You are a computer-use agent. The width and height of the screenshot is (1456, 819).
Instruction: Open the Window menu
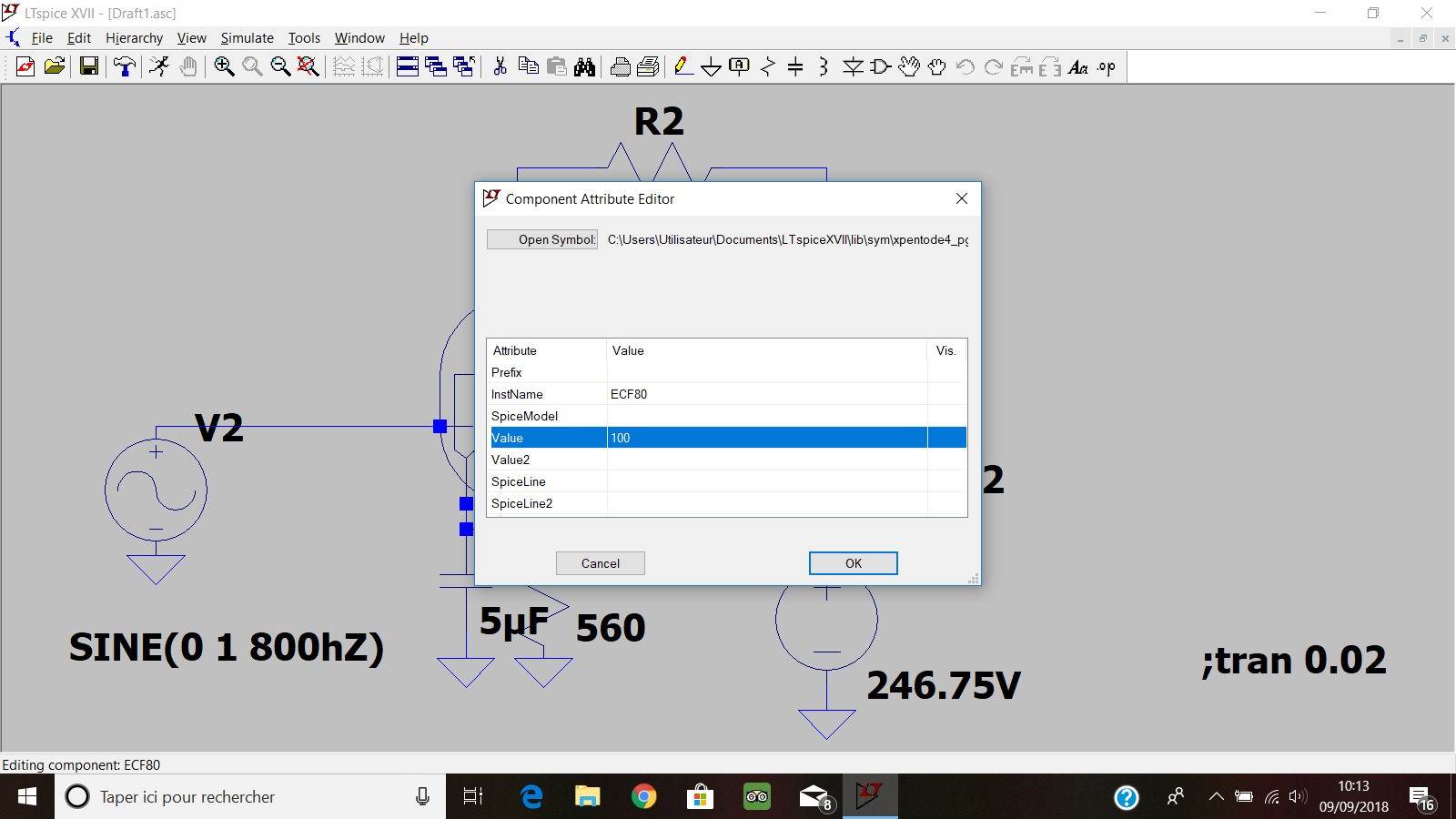tap(359, 38)
